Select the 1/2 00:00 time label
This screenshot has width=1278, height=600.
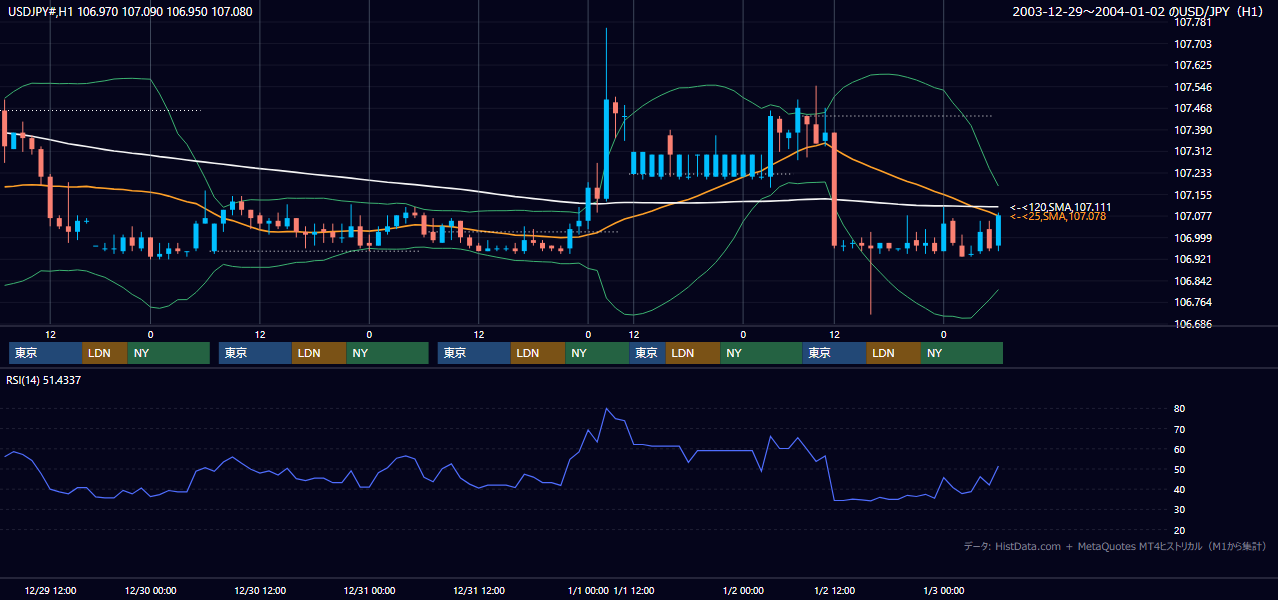(743, 590)
